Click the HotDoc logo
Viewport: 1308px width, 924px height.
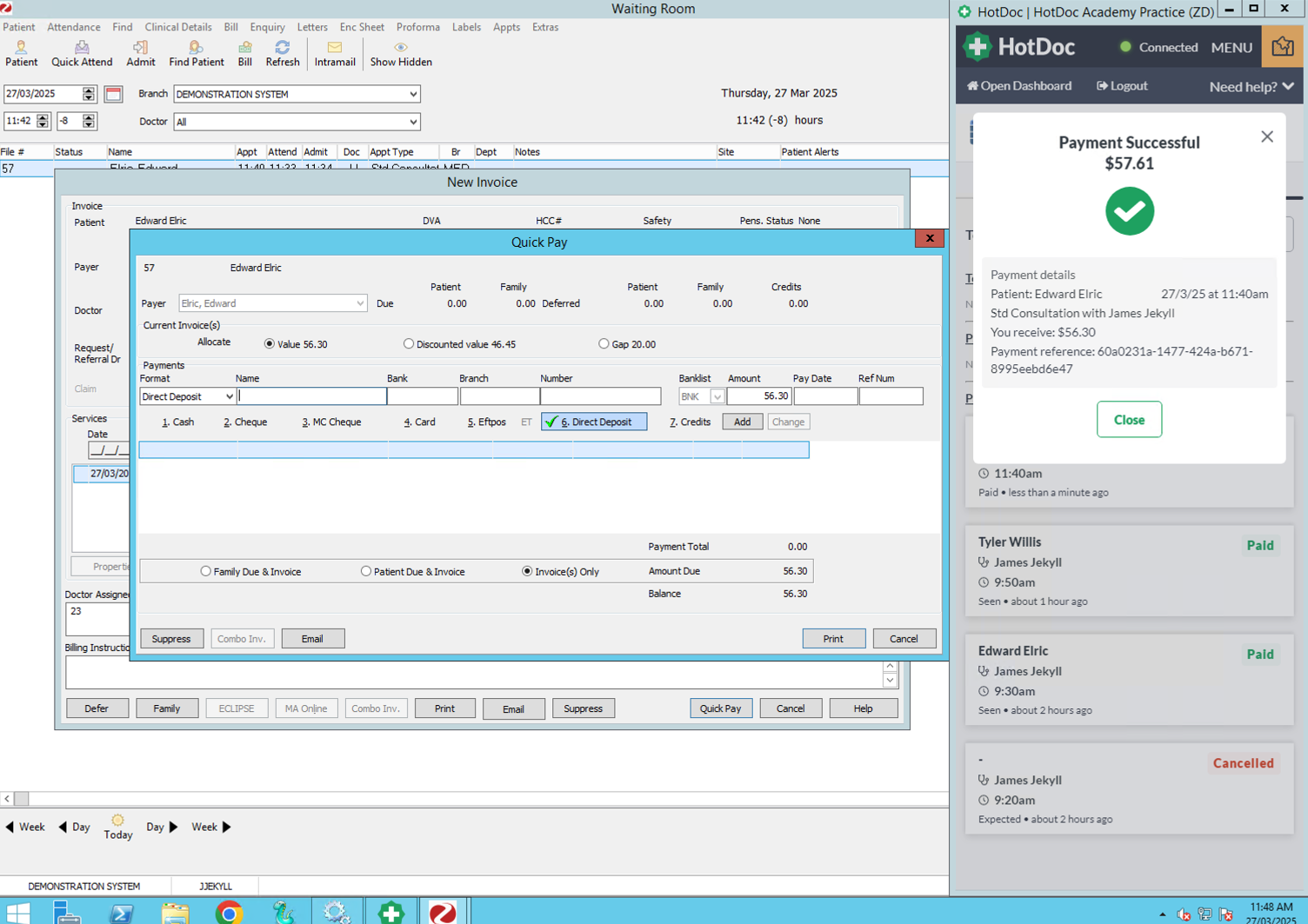point(1019,47)
